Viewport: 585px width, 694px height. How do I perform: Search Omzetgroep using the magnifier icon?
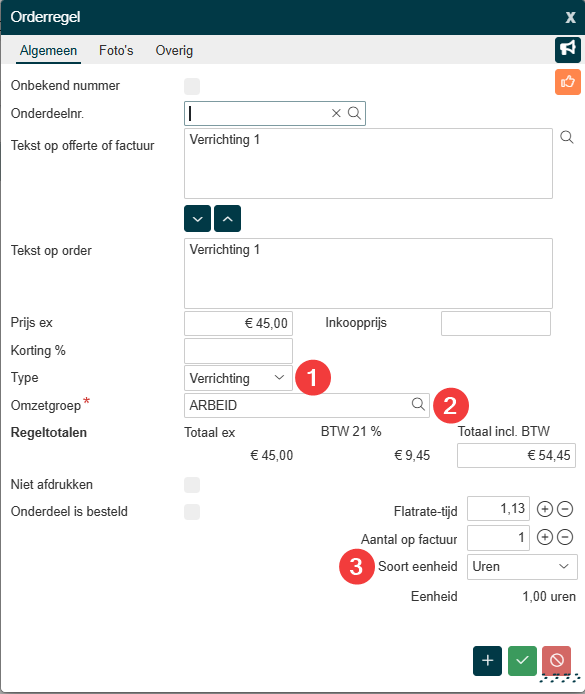click(x=418, y=404)
